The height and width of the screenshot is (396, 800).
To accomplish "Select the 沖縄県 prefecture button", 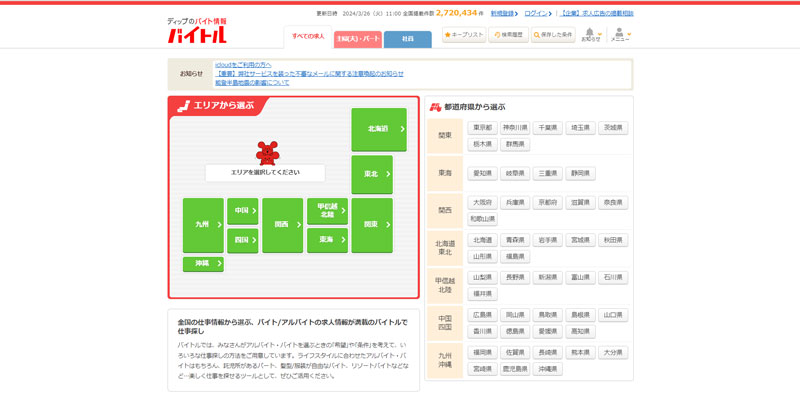I will pos(547,369).
